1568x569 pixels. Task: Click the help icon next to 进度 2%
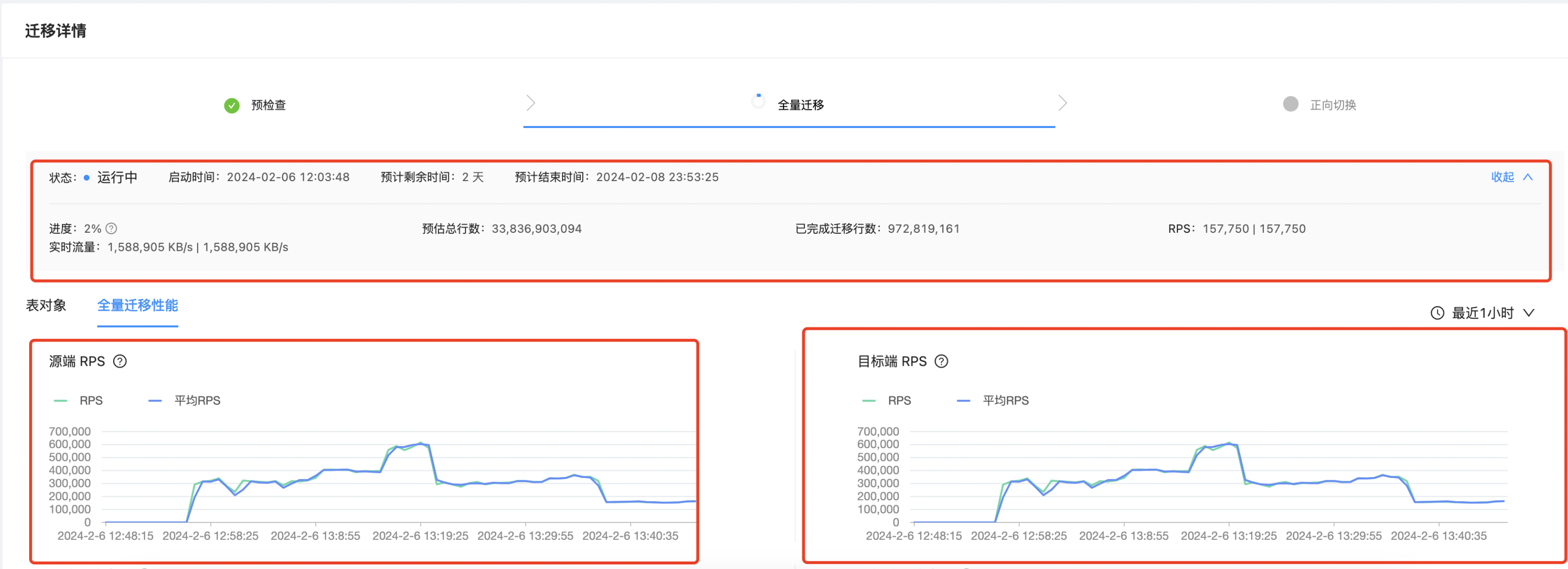pos(111,229)
